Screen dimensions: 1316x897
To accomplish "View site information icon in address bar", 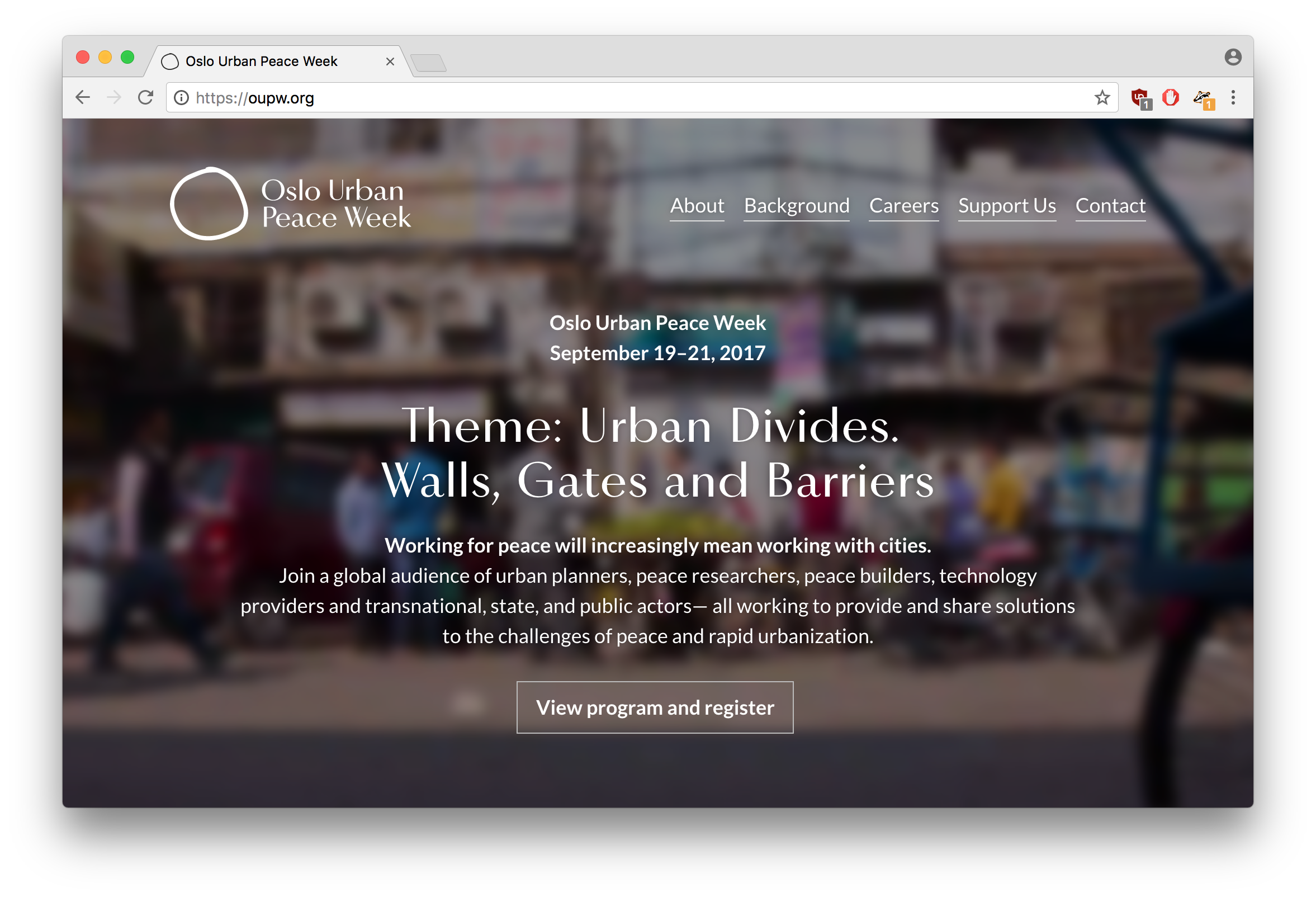I will point(181,98).
